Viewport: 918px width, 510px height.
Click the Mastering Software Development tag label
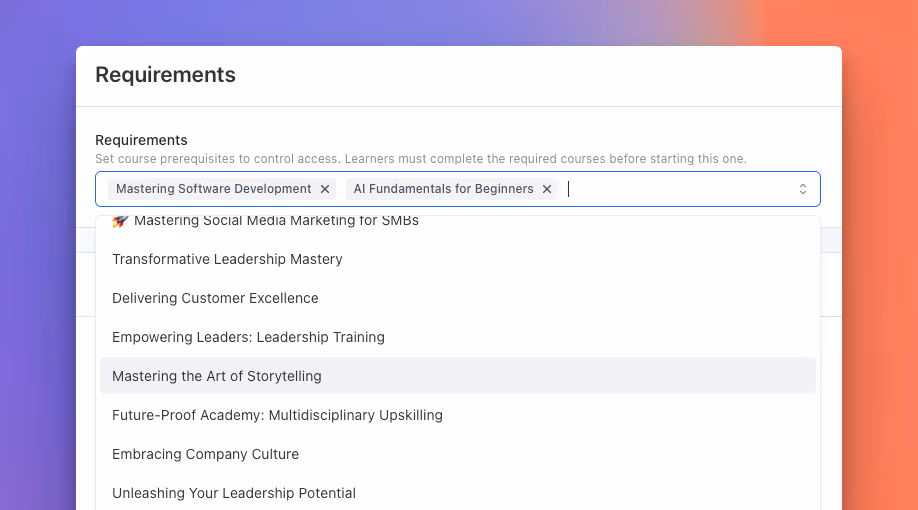pyautogui.click(x=214, y=189)
